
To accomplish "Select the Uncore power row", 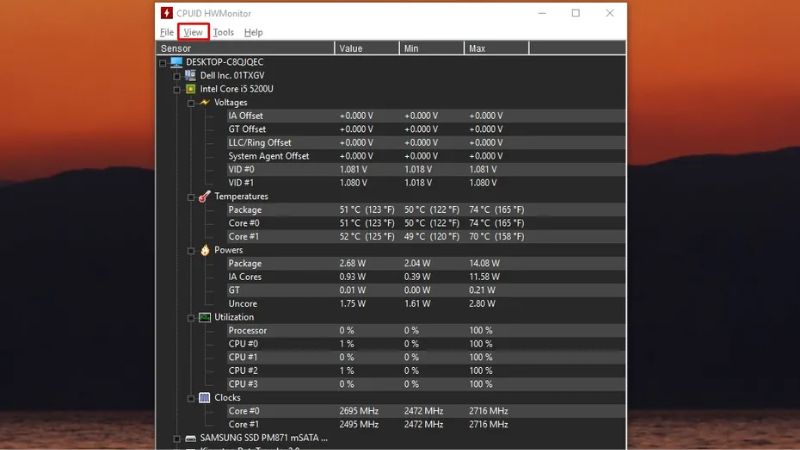I will click(426, 304).
